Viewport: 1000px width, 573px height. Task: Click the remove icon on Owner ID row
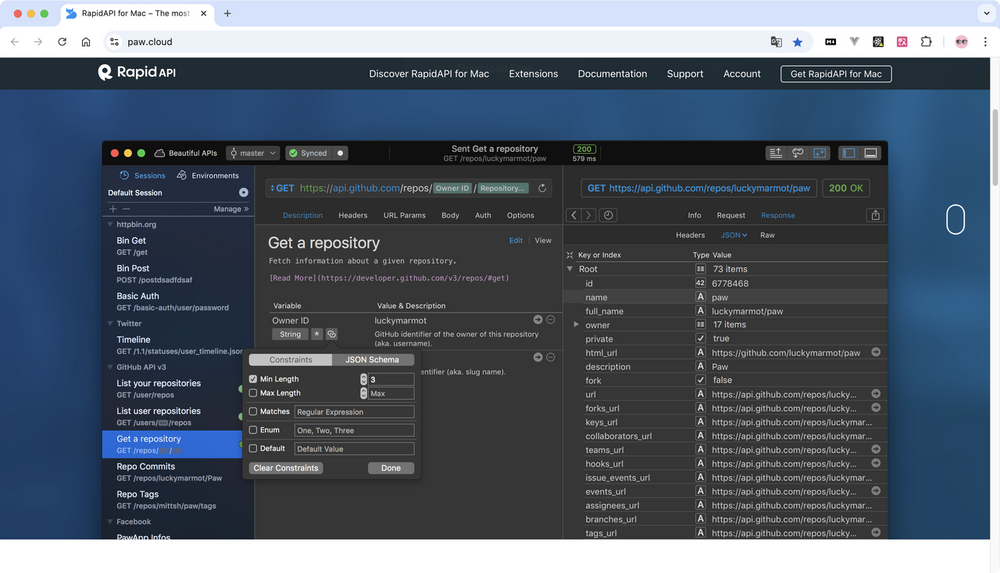(551, 320)
